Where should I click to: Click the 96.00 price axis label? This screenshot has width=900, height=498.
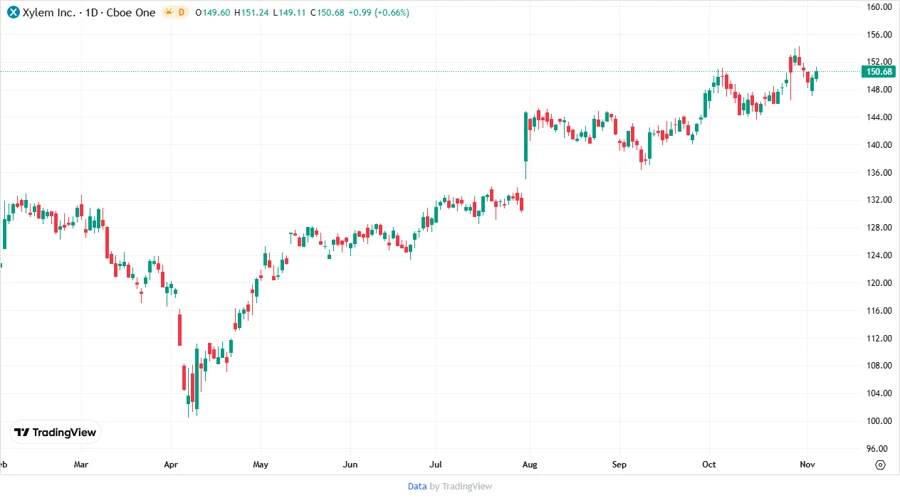[x=879, y=448]
